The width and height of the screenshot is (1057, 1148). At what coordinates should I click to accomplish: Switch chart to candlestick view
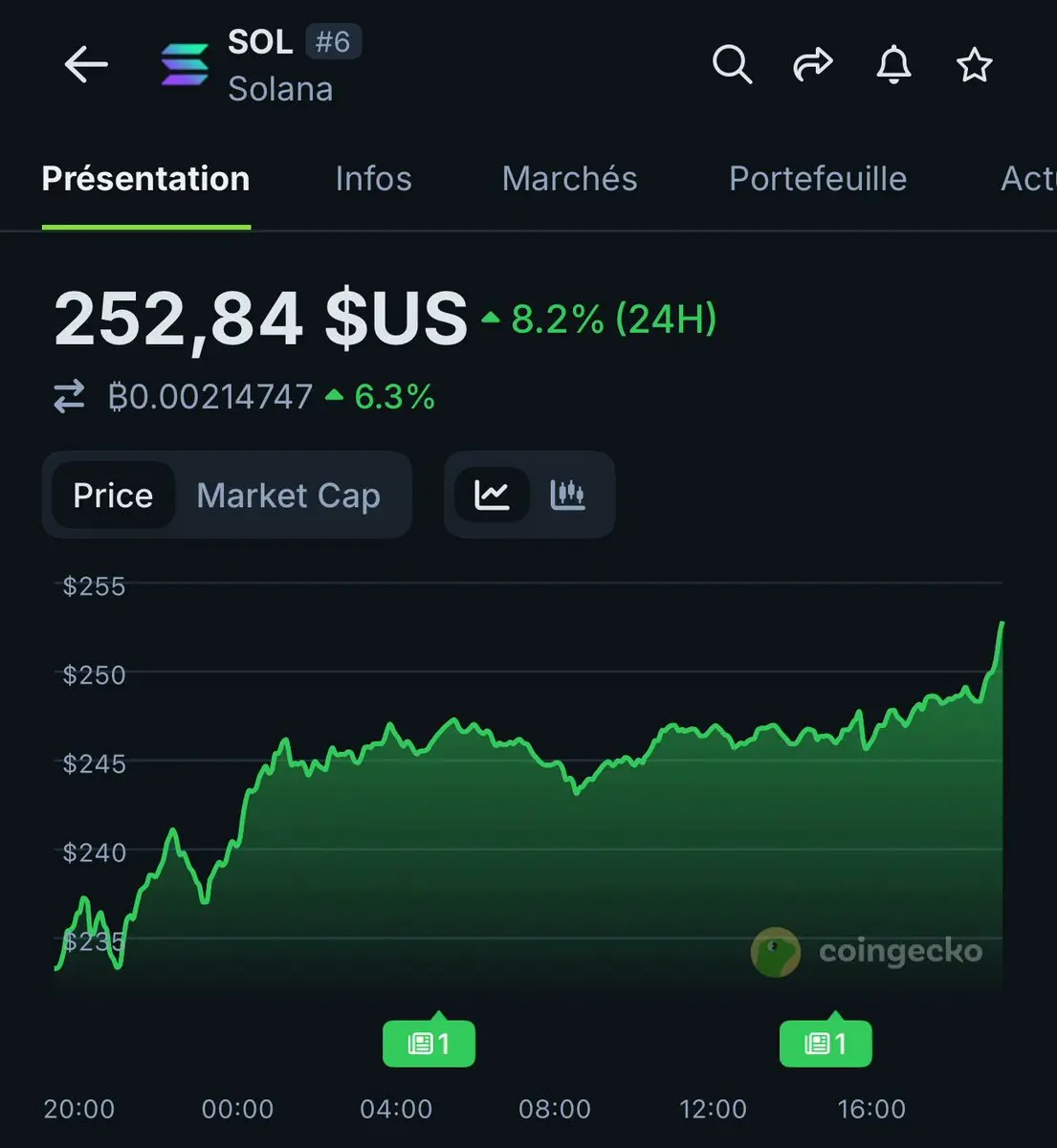[x=567, y=495]
